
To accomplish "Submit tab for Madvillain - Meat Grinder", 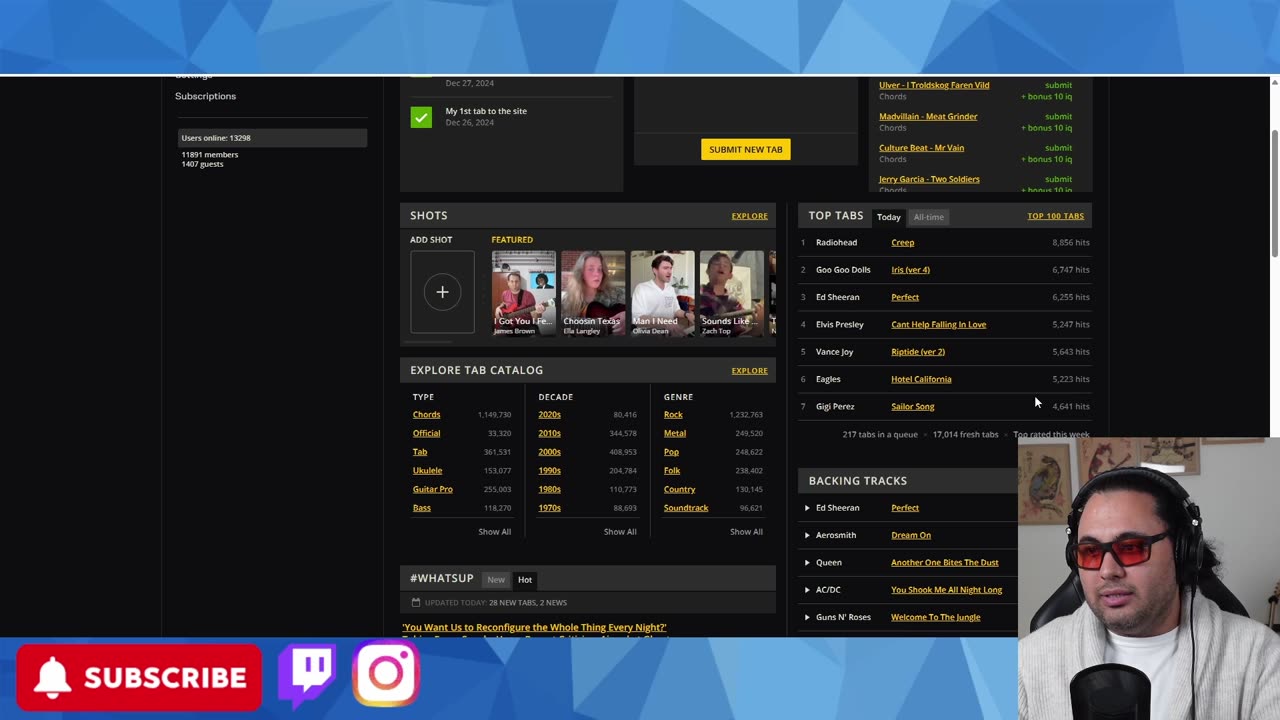I will (1058, 117).
